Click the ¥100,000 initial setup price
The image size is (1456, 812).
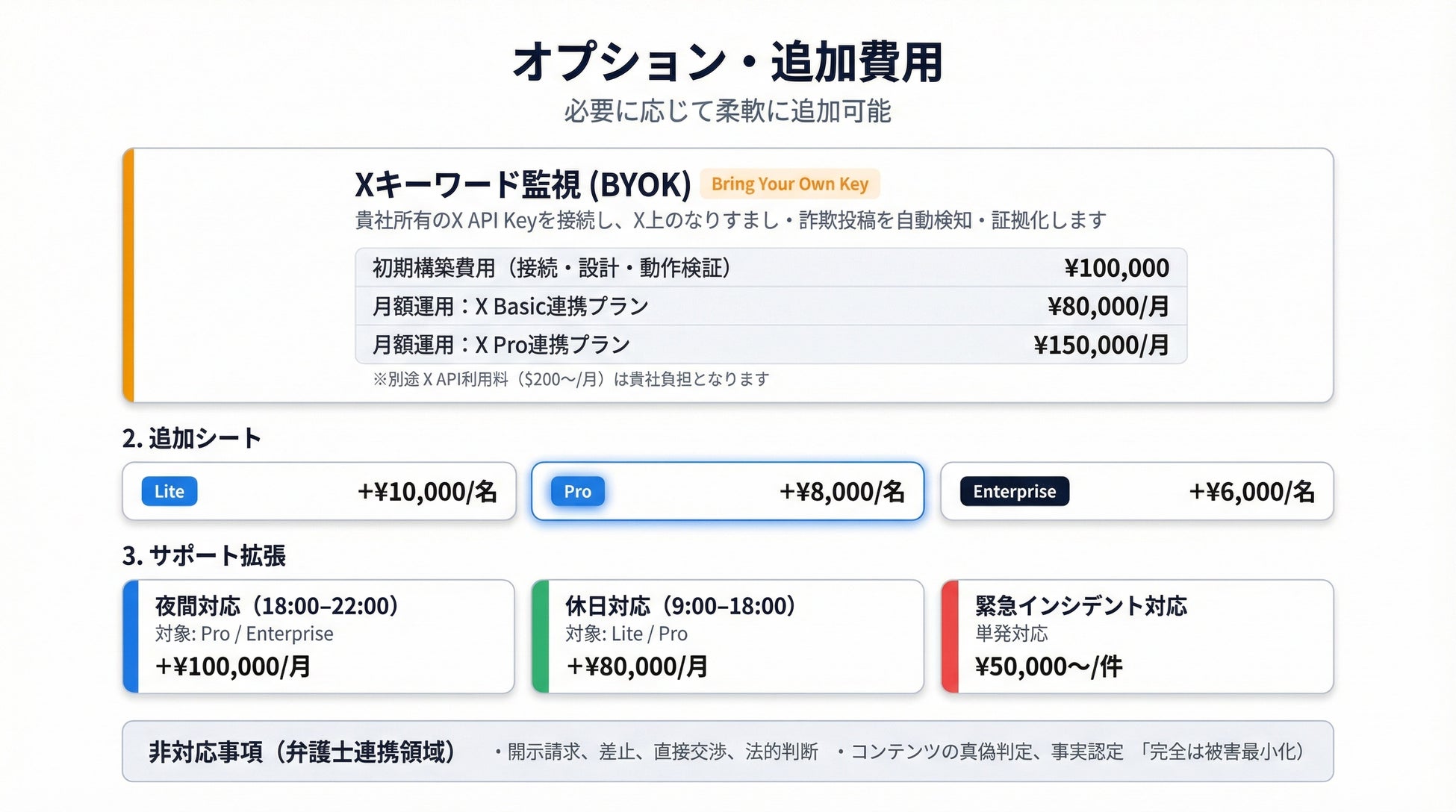(1116, 268)
